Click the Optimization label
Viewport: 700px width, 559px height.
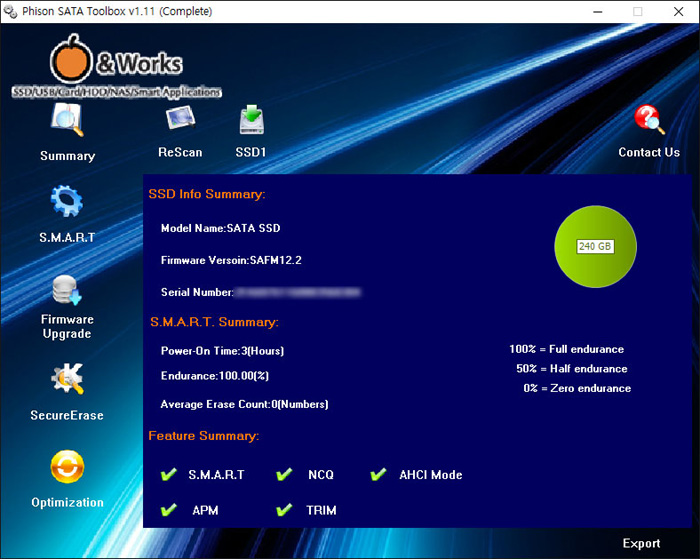[x=67, y=502]
